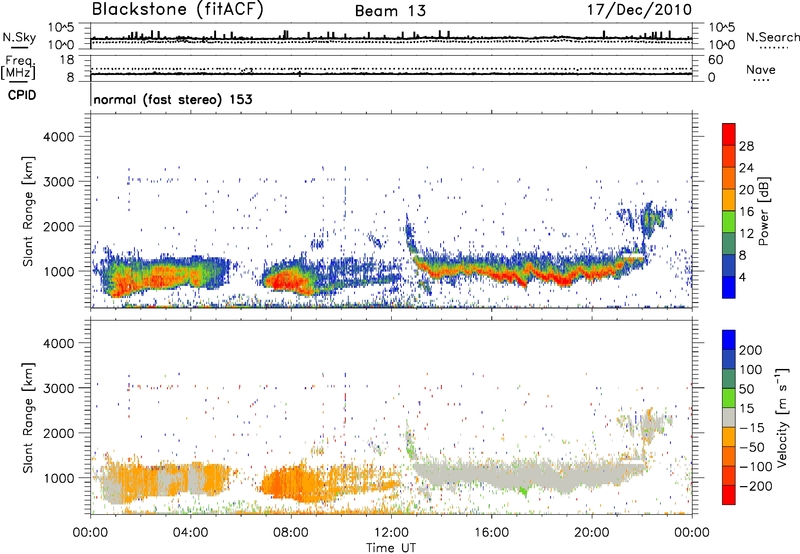Select the "-100" label on Velocity color bar

tap(755, 467)
